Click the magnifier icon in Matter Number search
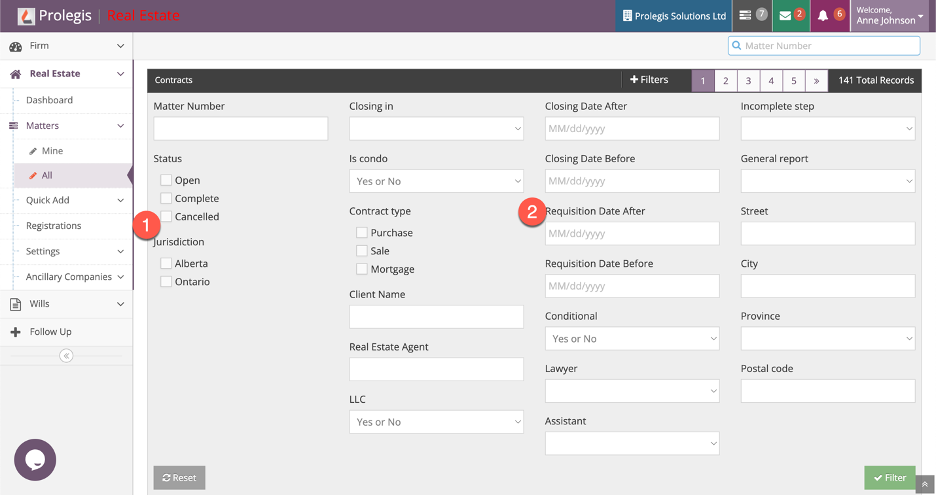Viewport: 936px width, 496px height. (737, 46)
